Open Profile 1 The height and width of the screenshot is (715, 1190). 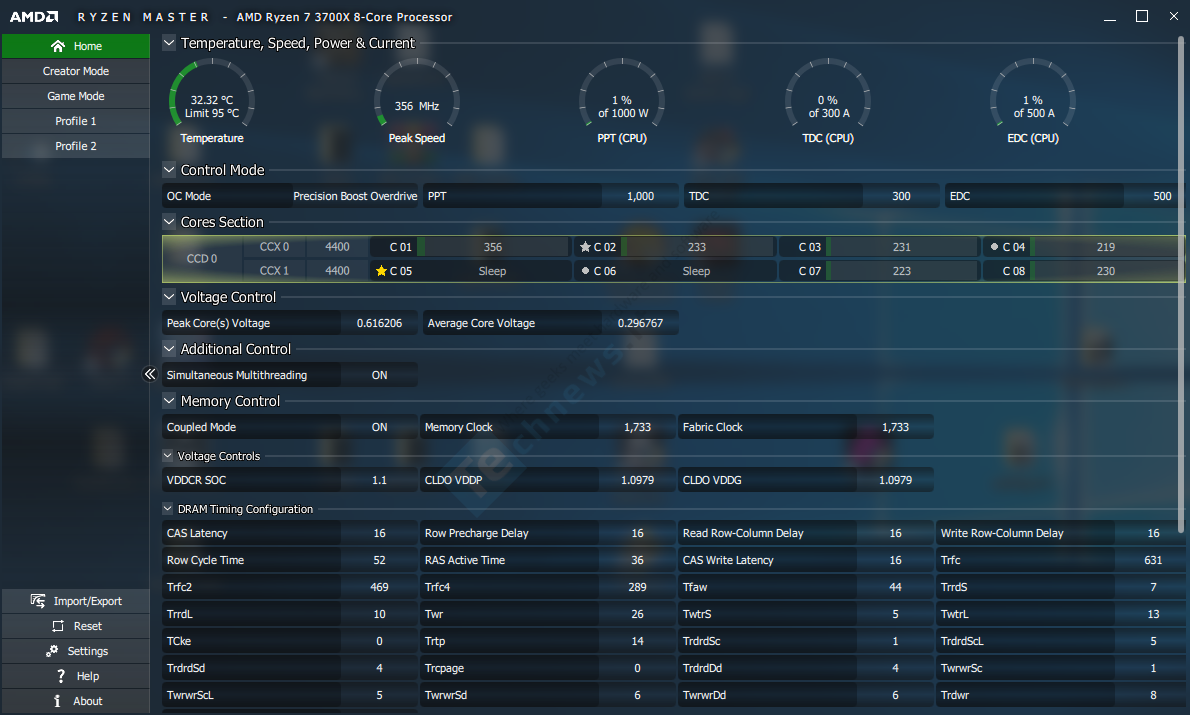(76, 121)
